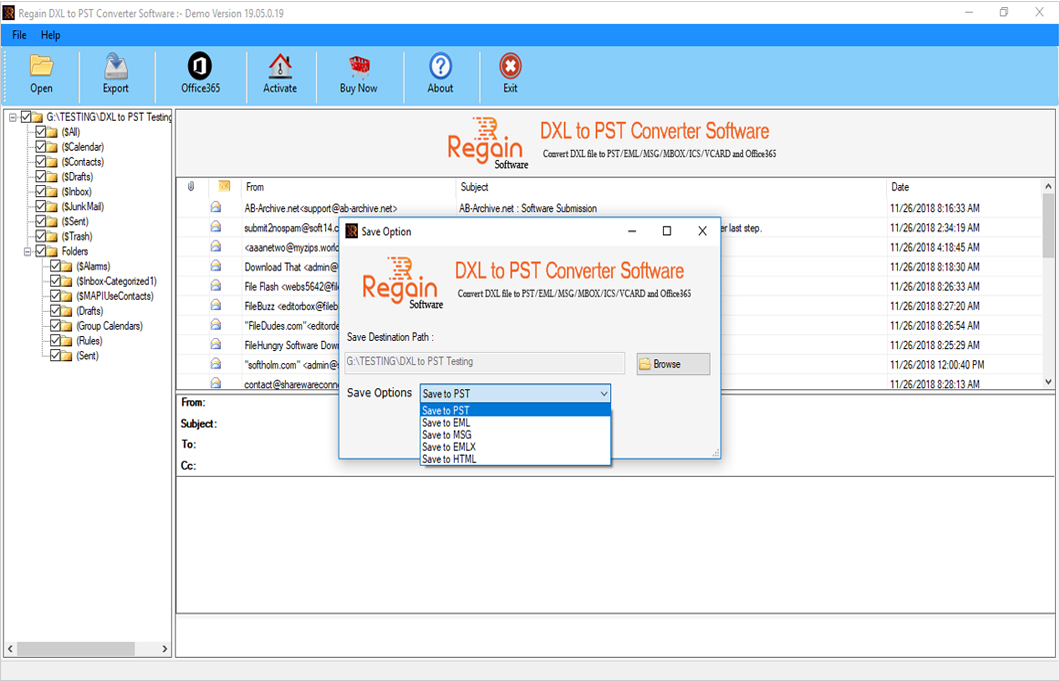1060x681 pixels.
Task: Click the Browse button for destination path
Action: click(x=672, y=364)
